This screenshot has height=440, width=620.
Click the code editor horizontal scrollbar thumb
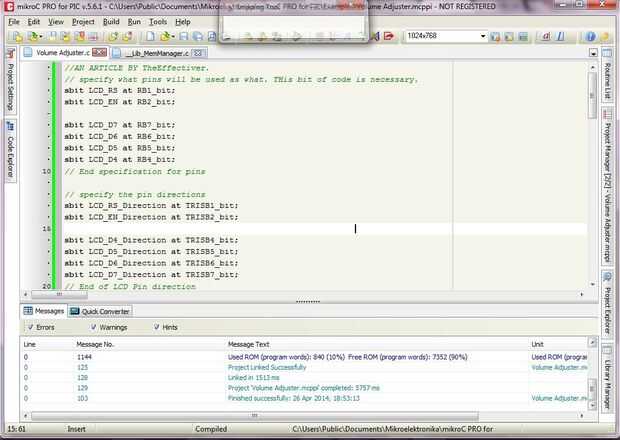coord(59,294)
